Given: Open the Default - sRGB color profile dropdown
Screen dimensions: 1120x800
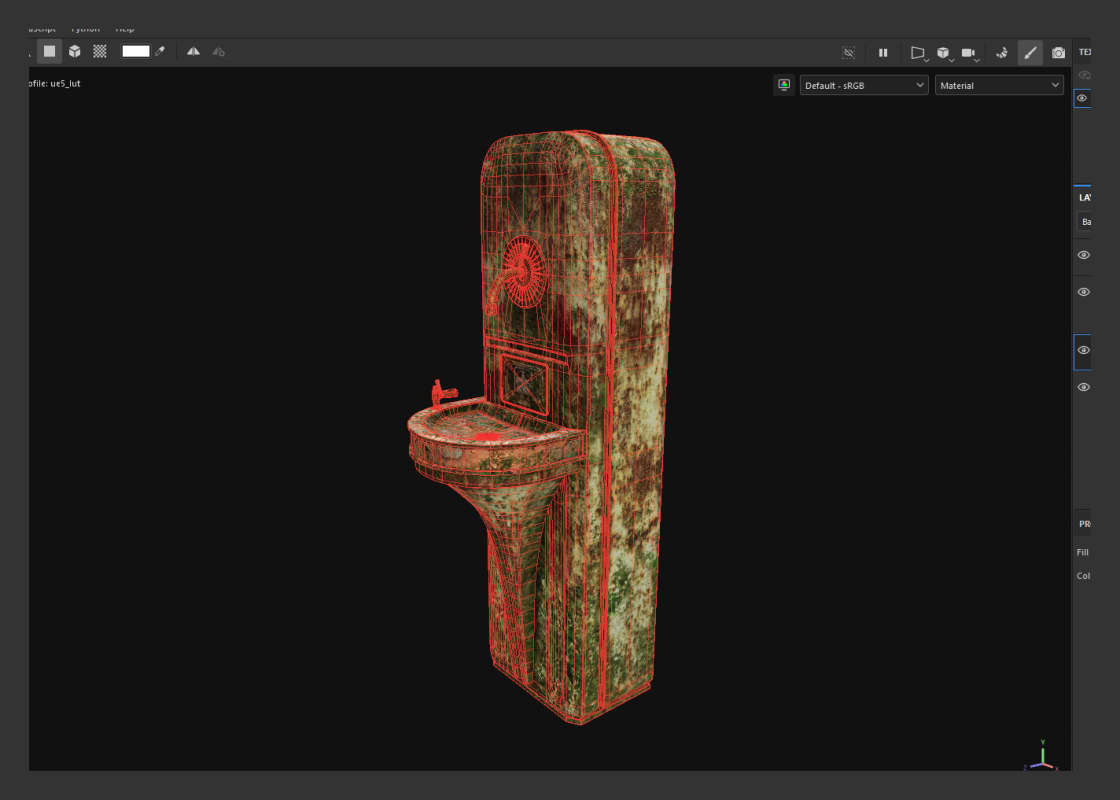Looking at the screenshot, I should click(x=863, y=85).
